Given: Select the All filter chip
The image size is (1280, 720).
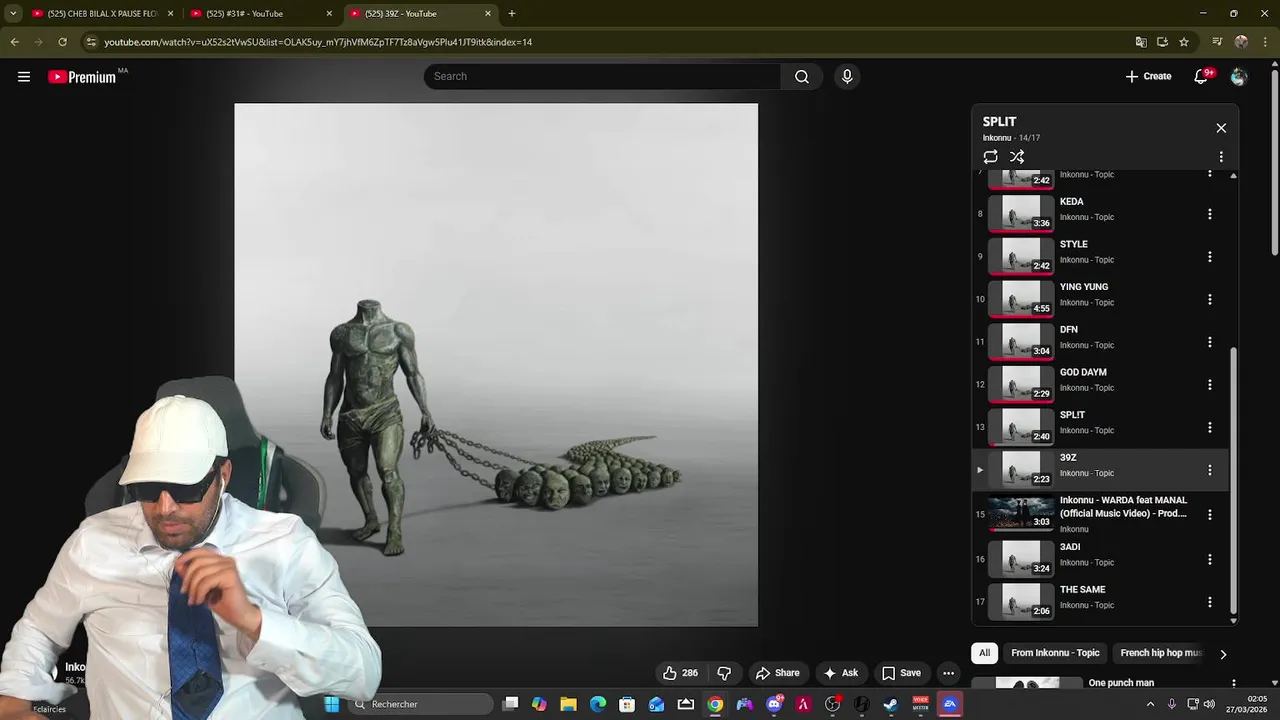Looking at the screenshot, I should click(x=984, y=653).
